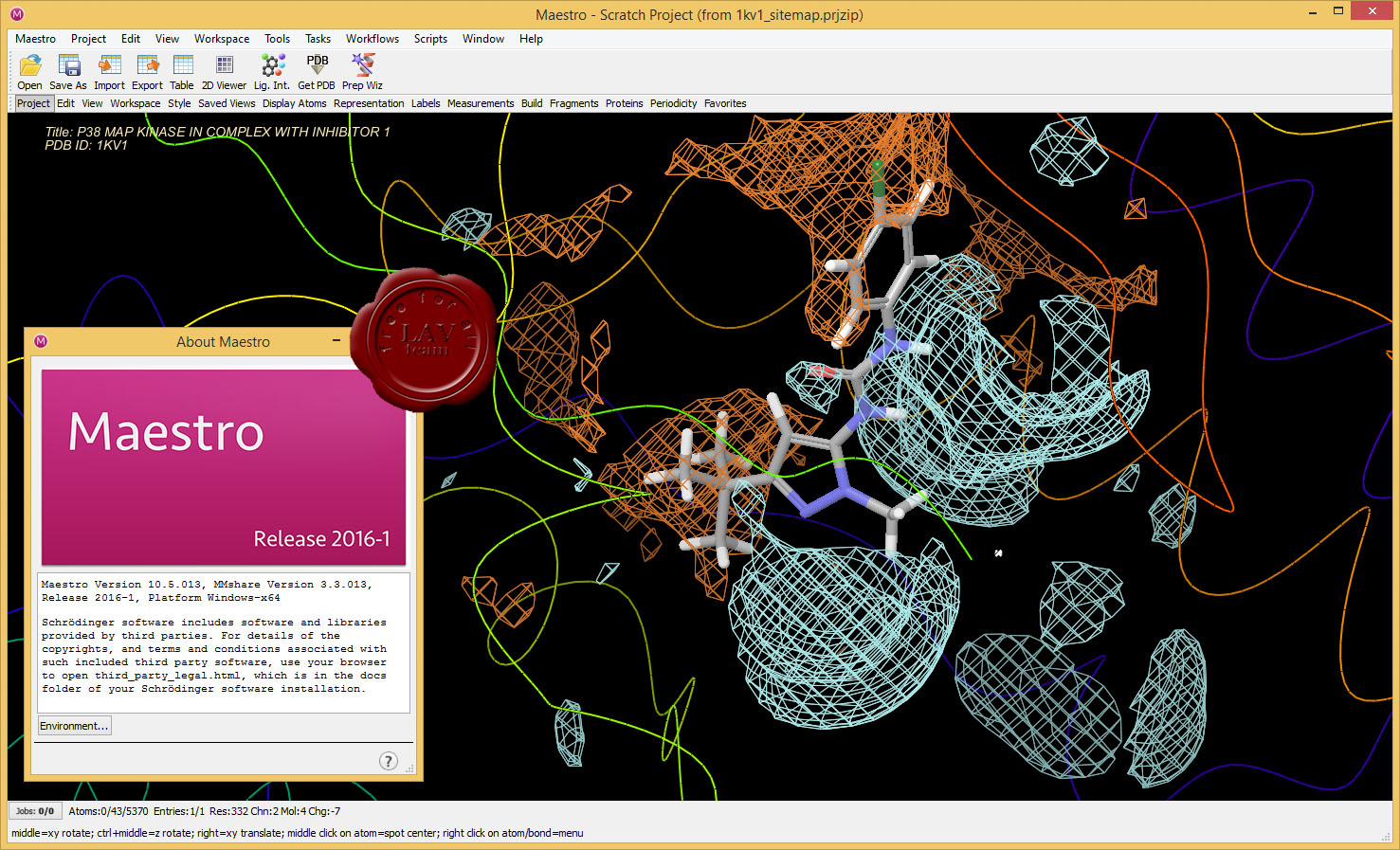Toggle the Measurements toolbar
Viewport: 1400px width, 850px height.
(x=481, y=103)
